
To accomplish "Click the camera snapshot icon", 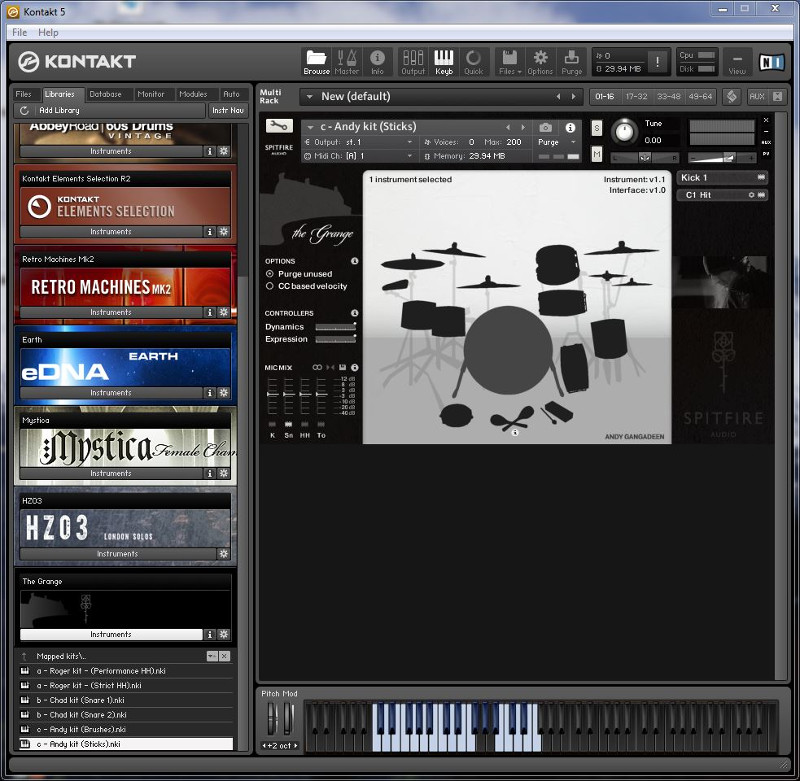I will (x=545, y=127).
